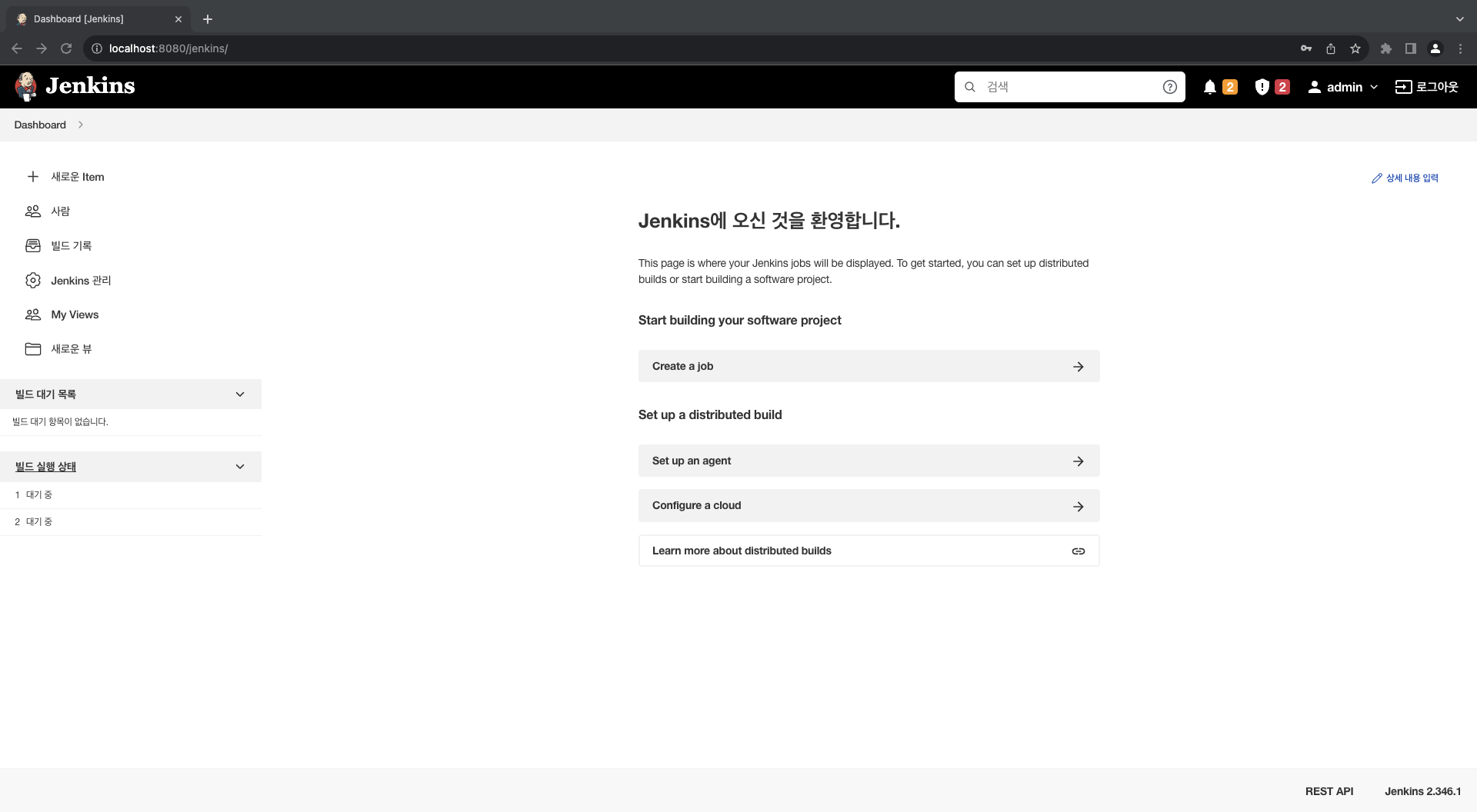1477x812 pixels.
Task: Open the Chrome three-dot menu
Action: coord(1460,48)
